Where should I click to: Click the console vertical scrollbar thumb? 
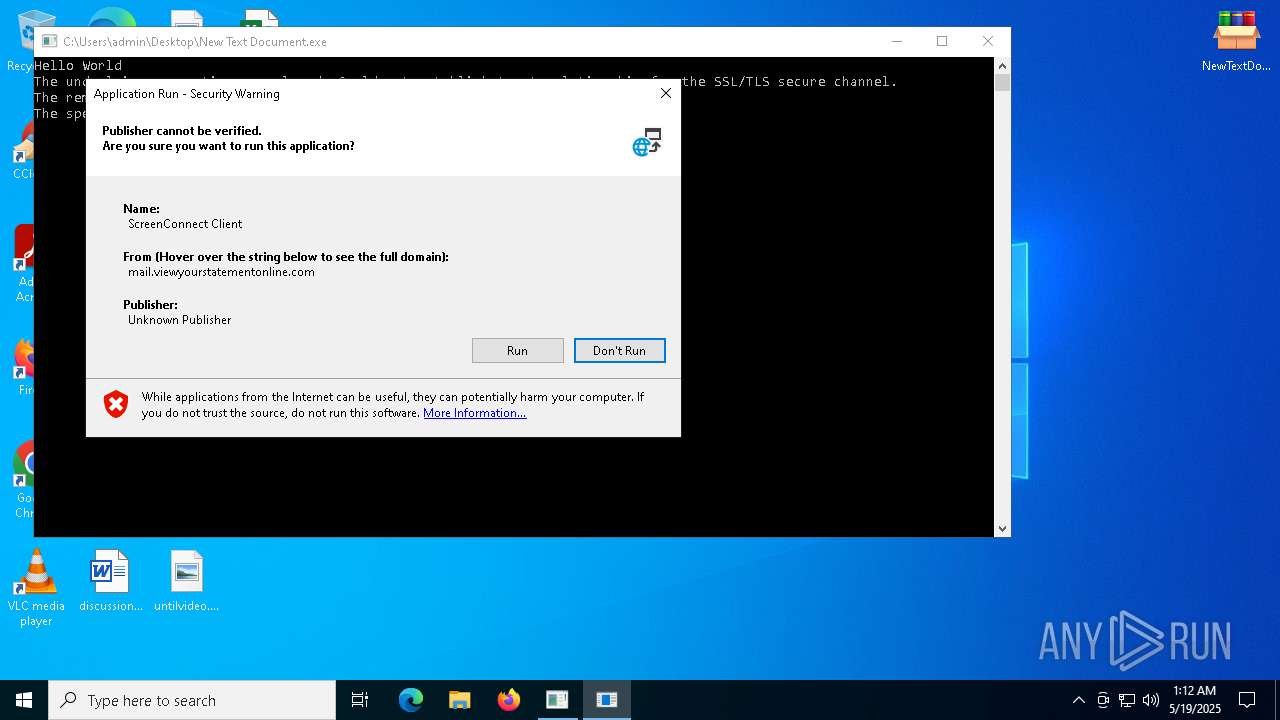coord(1002,82)
